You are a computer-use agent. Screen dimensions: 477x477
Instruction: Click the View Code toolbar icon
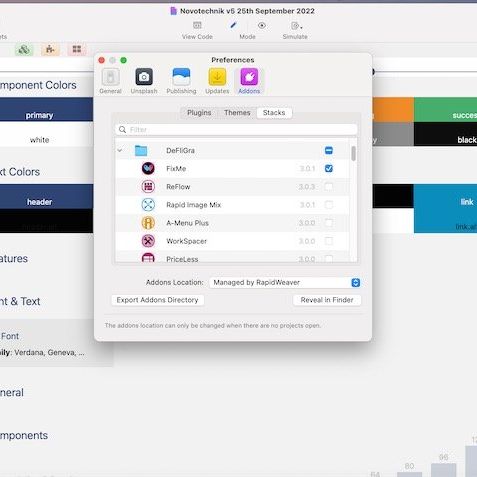coord(197,25)
